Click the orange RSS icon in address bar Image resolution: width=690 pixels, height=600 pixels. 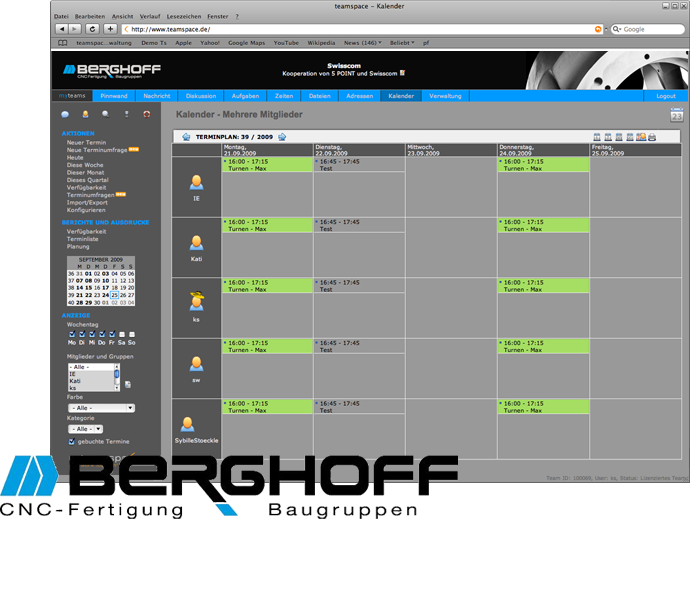pos(598,29)
